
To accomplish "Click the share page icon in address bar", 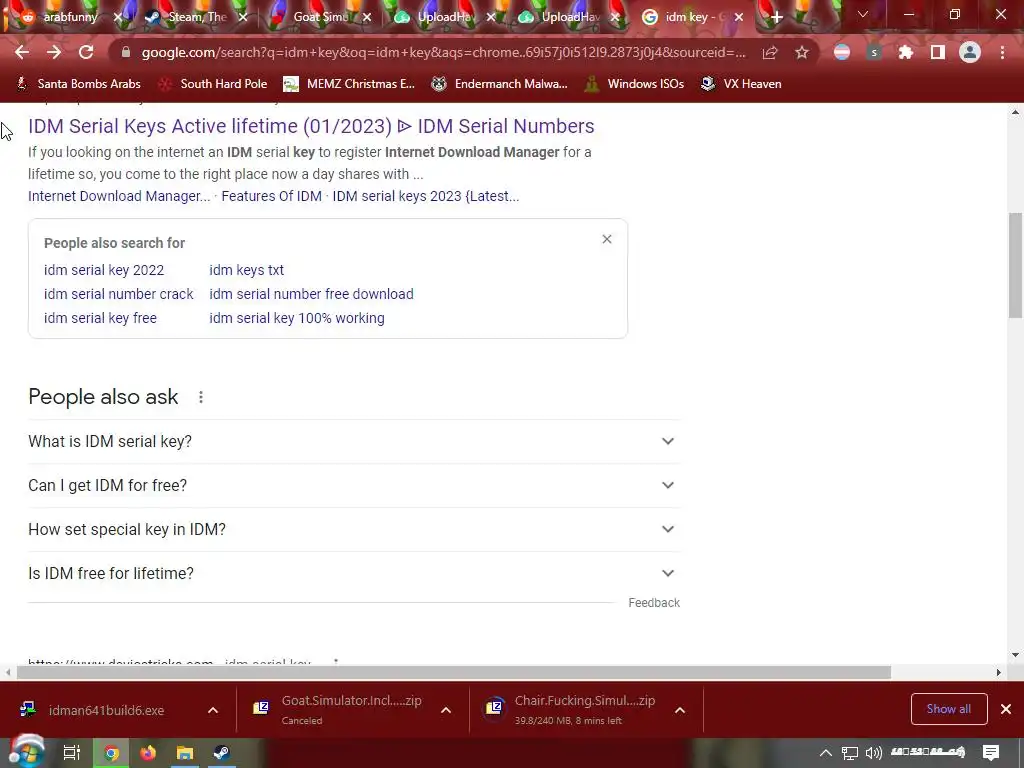I will 770,52.
